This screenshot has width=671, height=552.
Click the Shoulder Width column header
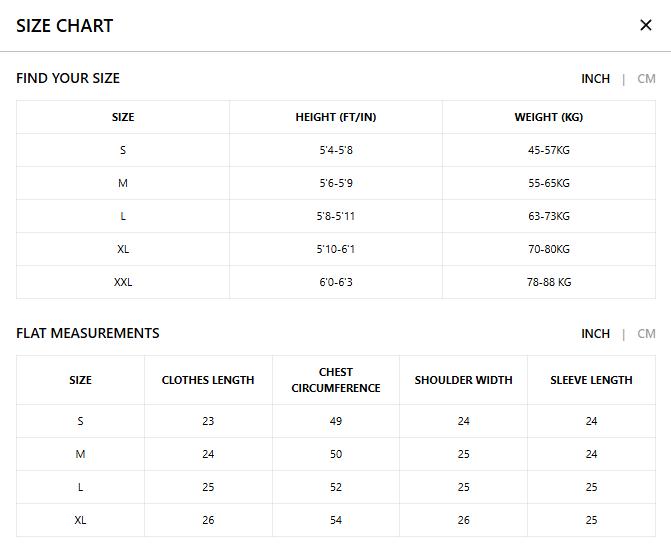pos(463,380)
